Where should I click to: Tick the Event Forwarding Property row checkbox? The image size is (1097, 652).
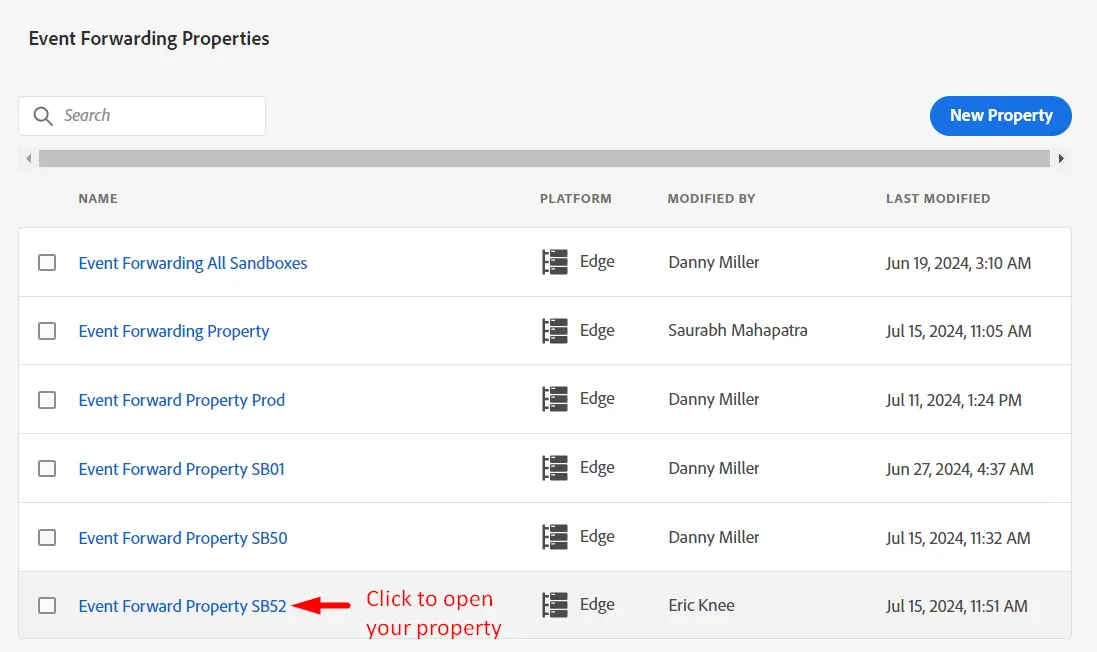tap(47, 331)
